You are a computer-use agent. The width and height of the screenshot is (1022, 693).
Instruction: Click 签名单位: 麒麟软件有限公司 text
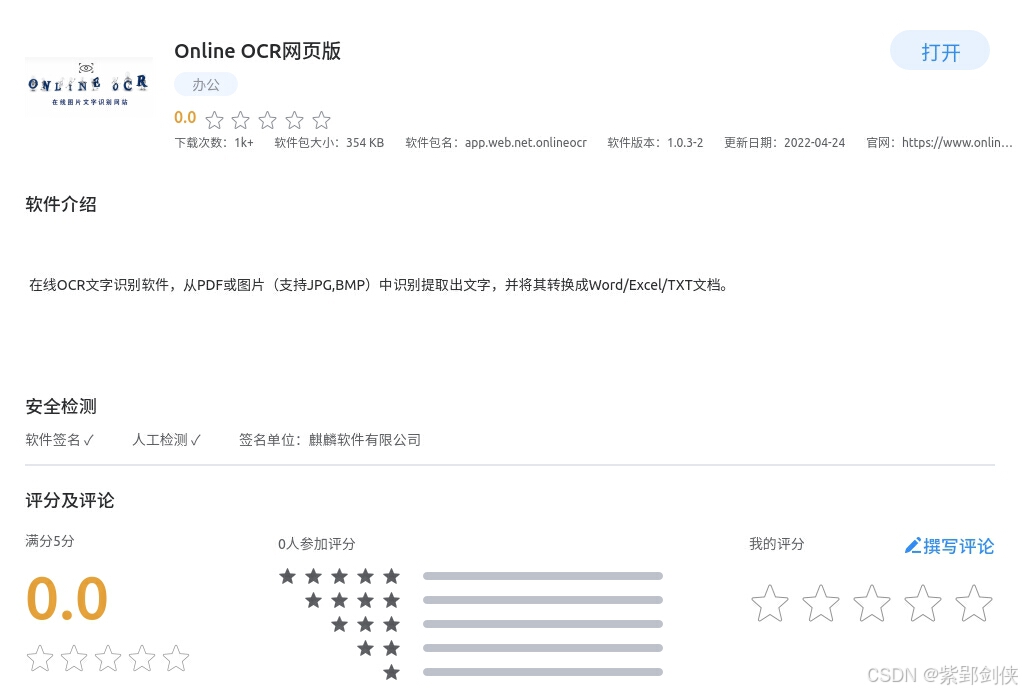click(330, 440)
